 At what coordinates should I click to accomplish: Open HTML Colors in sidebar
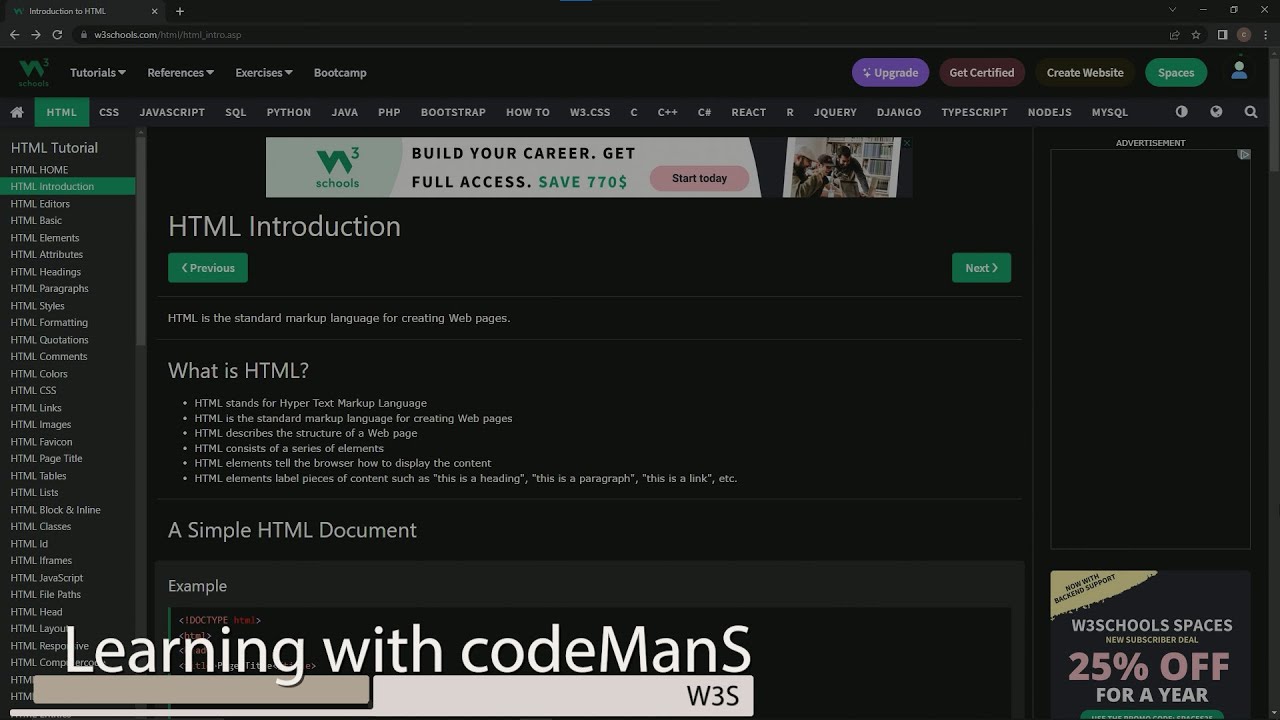[39, 374]
